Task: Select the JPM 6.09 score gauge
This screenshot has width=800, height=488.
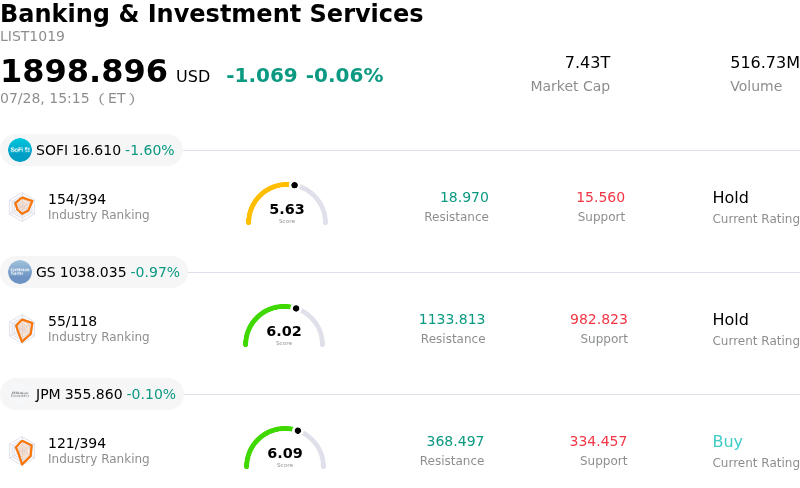Action: tap(285, 448)
